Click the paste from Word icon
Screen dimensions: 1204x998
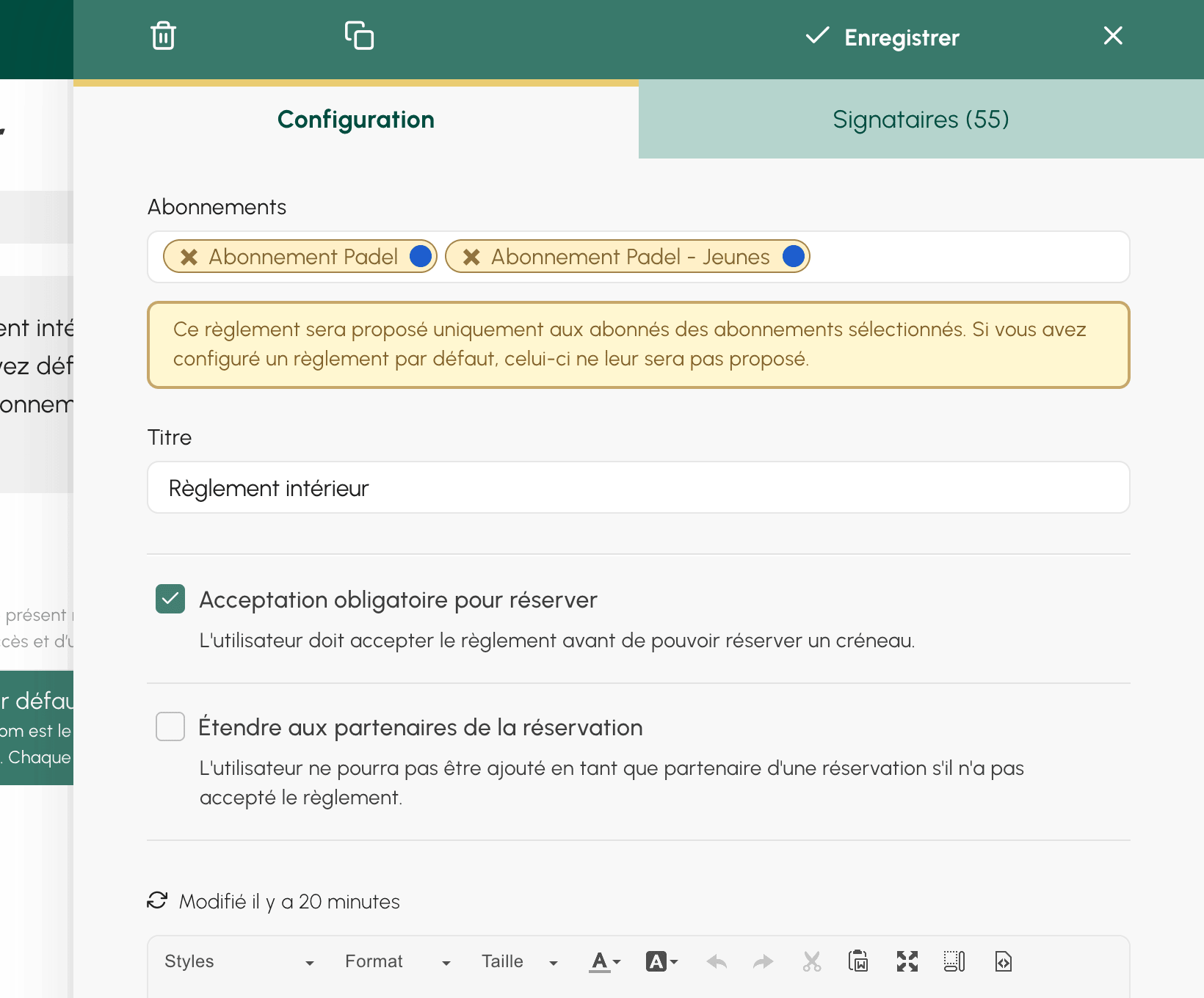pos(858,961)
